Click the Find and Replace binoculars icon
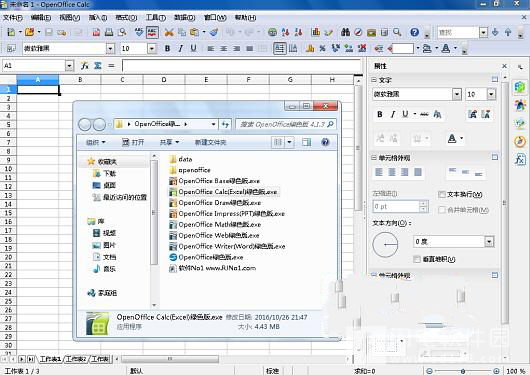This screenshot has width=530, height=375. (x=345, y=32)
